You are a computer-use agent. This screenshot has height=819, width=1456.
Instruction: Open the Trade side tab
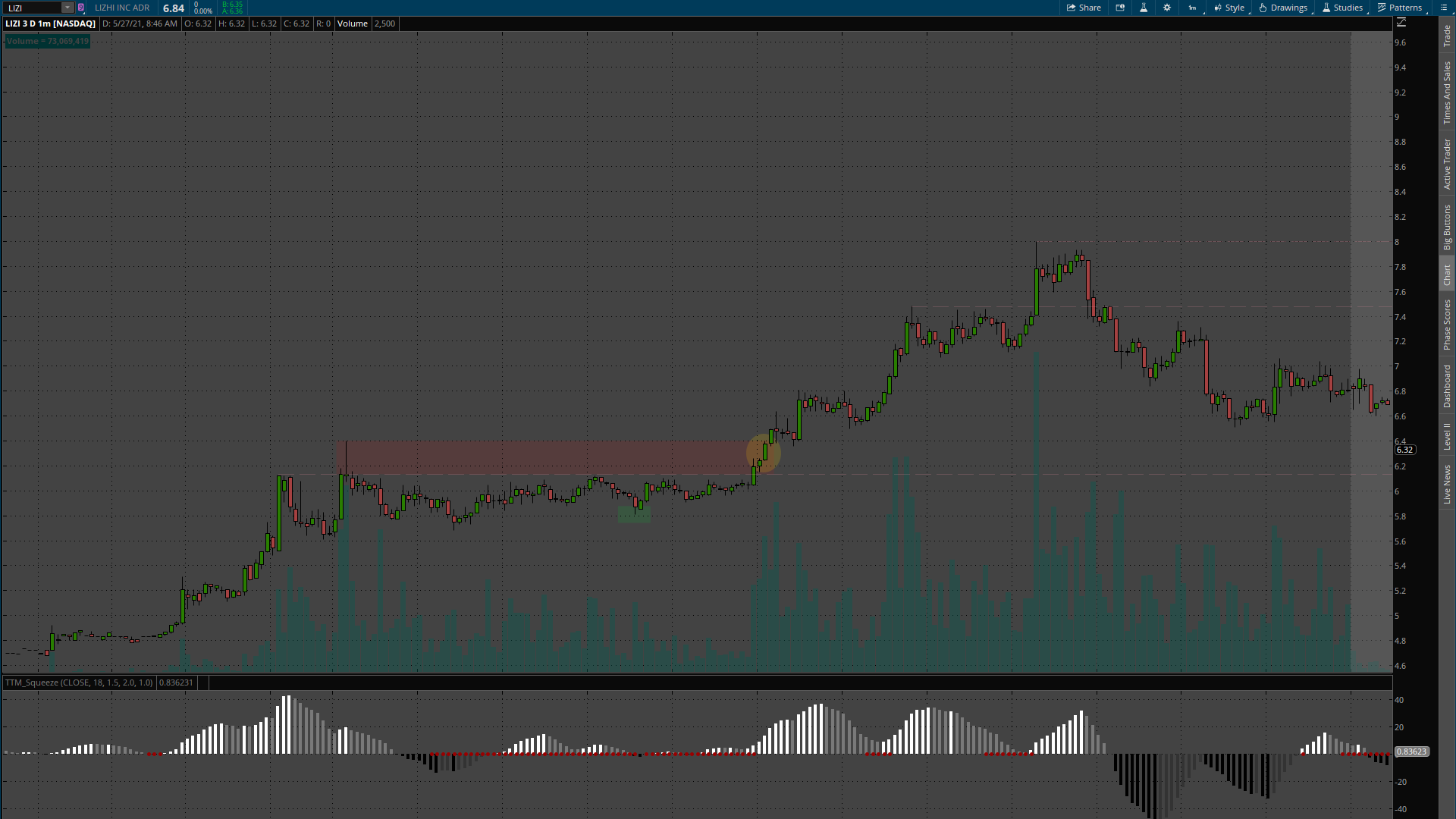(1447, 36)
